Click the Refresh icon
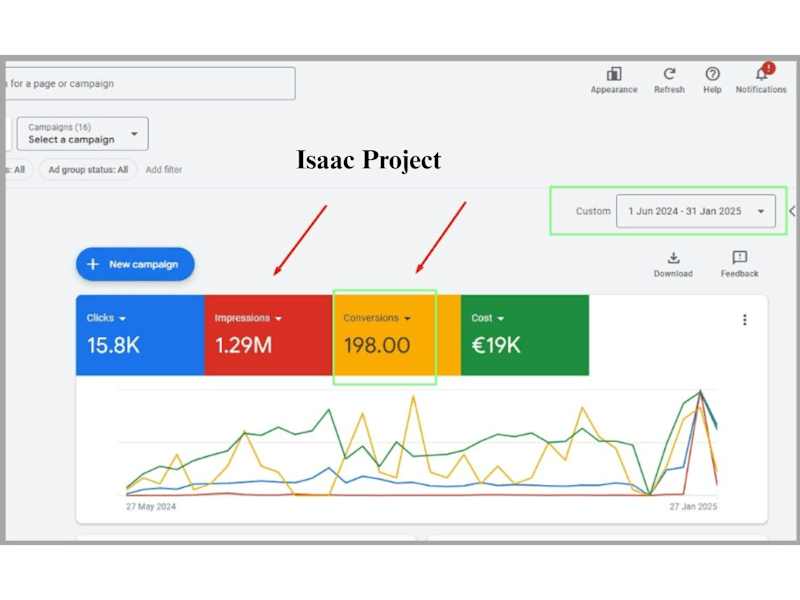 (669, 74)
